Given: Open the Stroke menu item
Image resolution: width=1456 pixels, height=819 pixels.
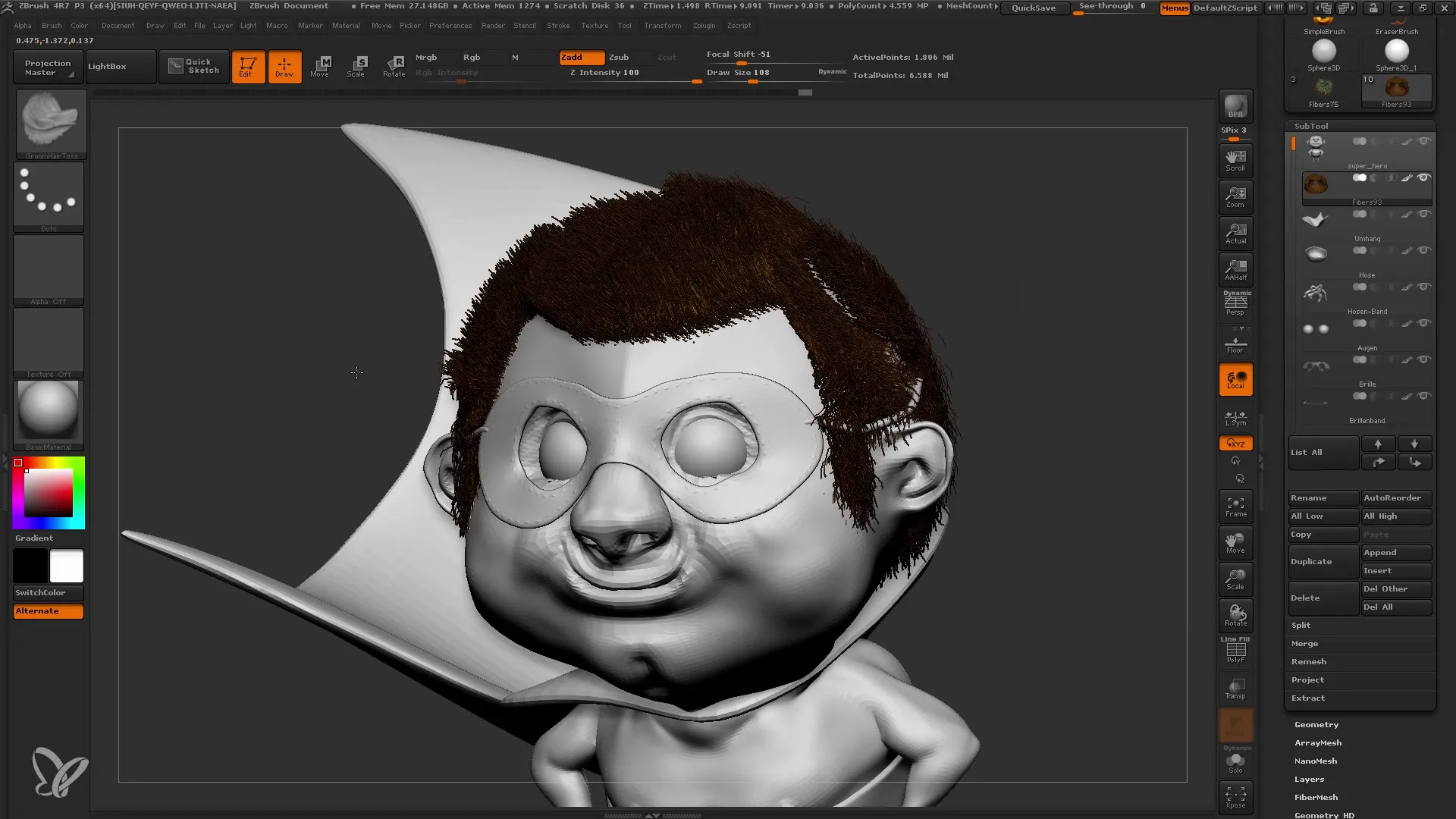Looking at the screenshot, I should tap(558, 25).
